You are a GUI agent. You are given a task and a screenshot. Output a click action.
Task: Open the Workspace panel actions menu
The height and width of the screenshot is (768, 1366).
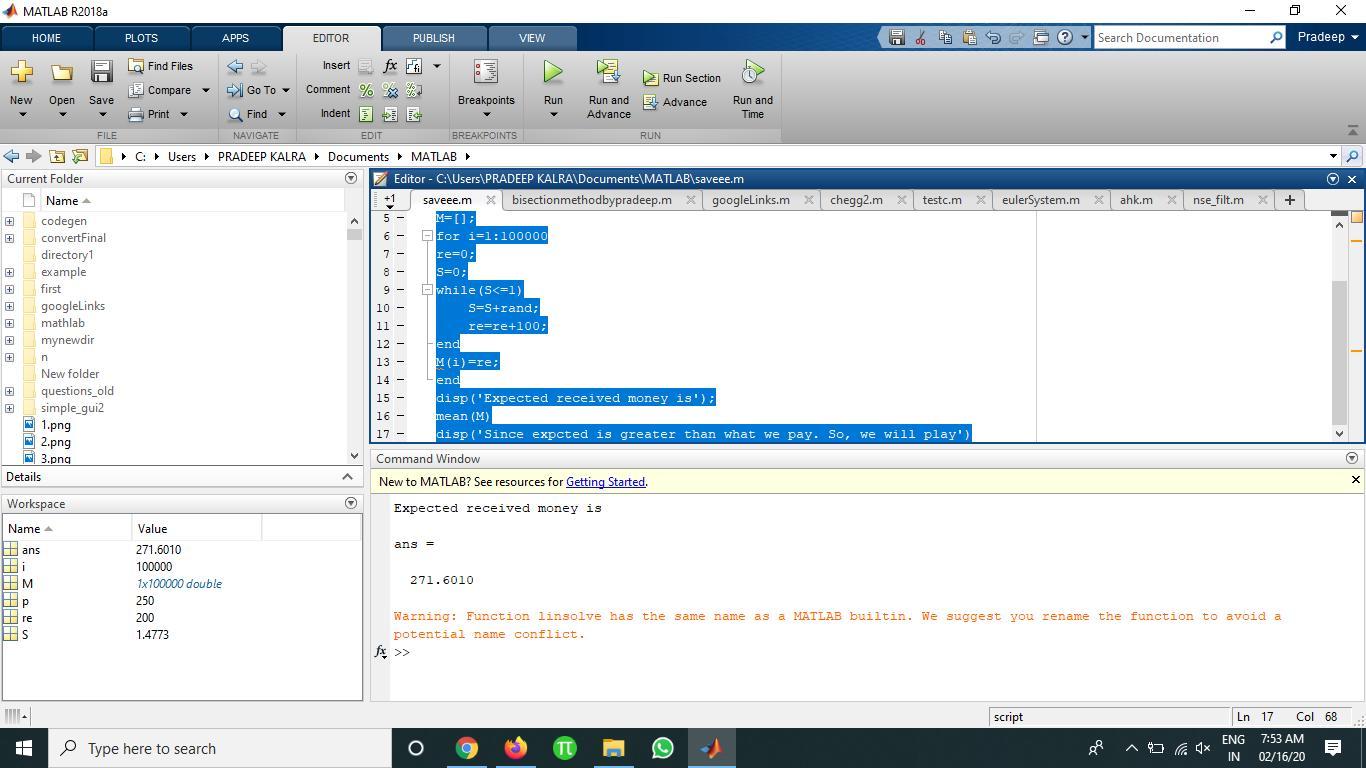pyautogui.click(x=350, y=503)
